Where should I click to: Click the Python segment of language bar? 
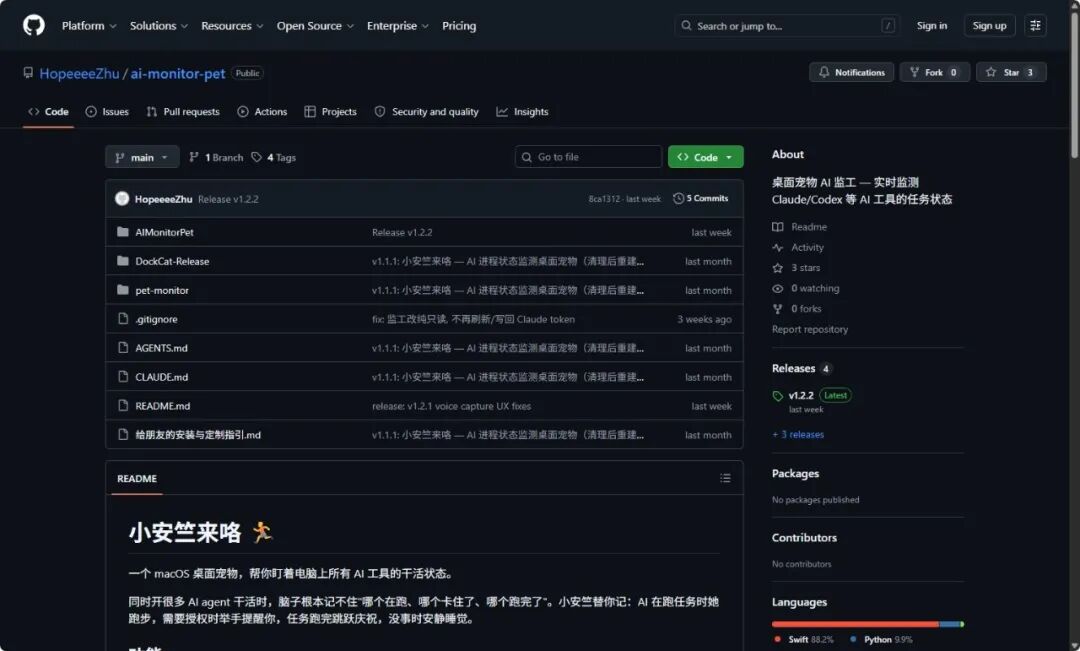(949, 624)
